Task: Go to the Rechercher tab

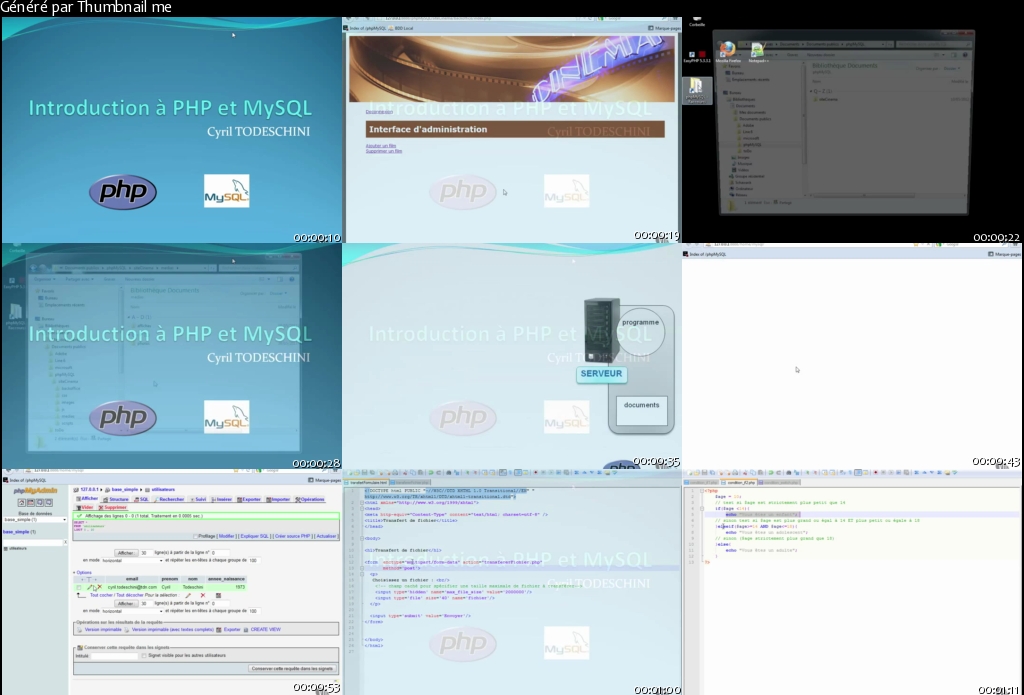Action: [169, 499]
